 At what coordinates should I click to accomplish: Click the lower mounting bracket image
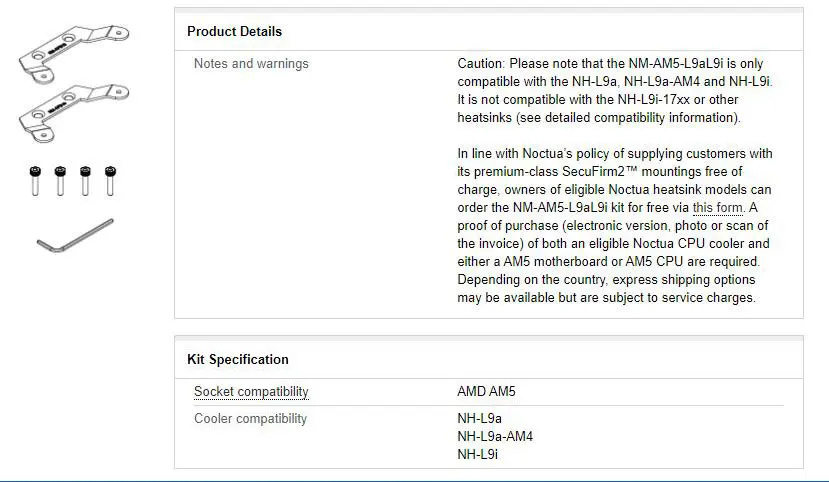72,111
